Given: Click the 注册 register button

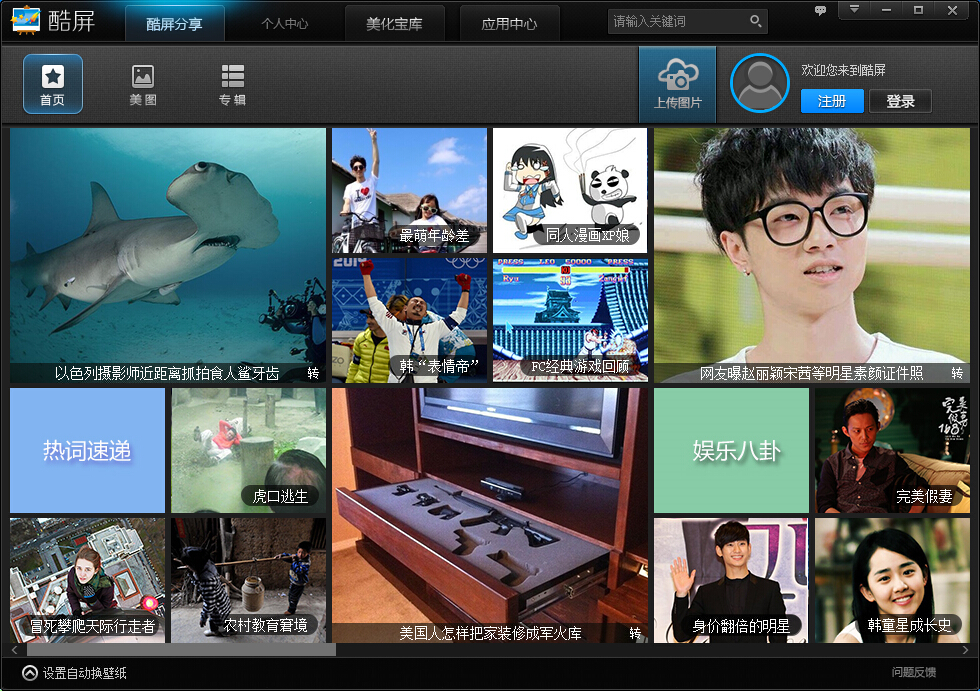Looking at the screenshot, I should 831,101.
